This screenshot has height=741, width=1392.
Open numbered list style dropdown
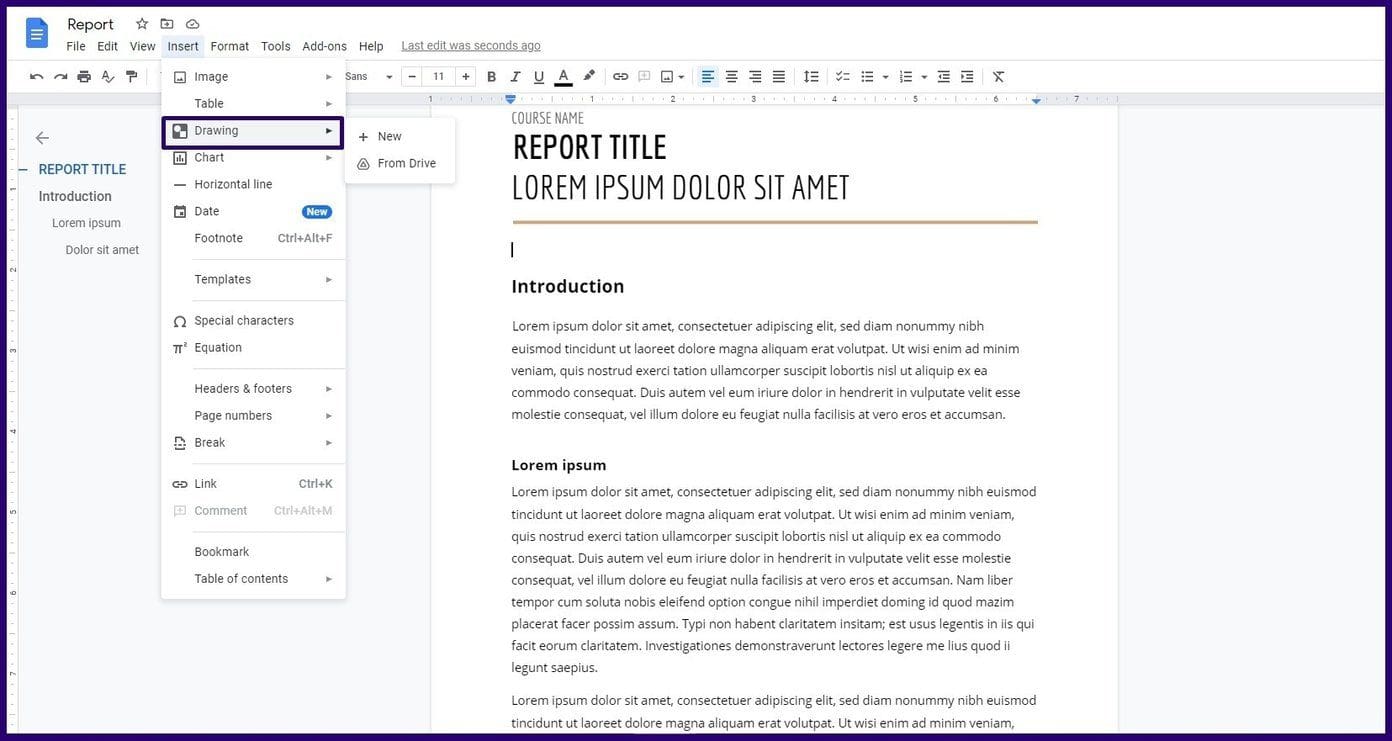924,77
